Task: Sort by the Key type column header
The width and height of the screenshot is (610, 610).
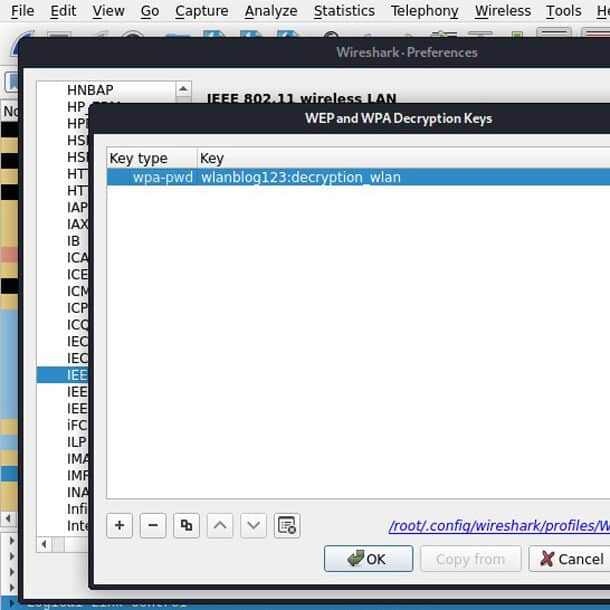Action: tap(151, 158)
